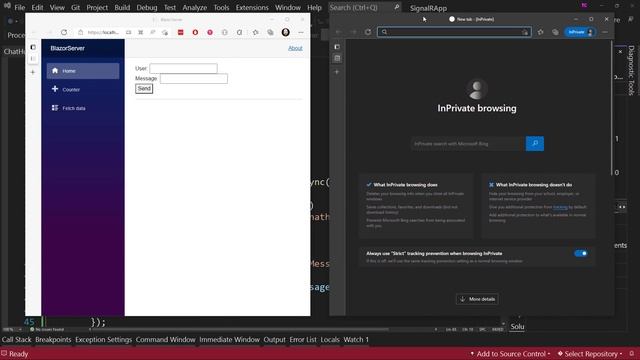Open favorites in the BlazorServer browser window
Screen dimensions: 640x360
point(256,32)
